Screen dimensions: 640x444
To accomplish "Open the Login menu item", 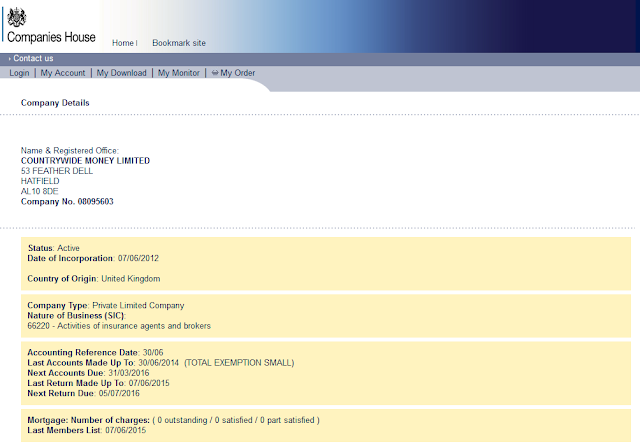I will (19, 73).
